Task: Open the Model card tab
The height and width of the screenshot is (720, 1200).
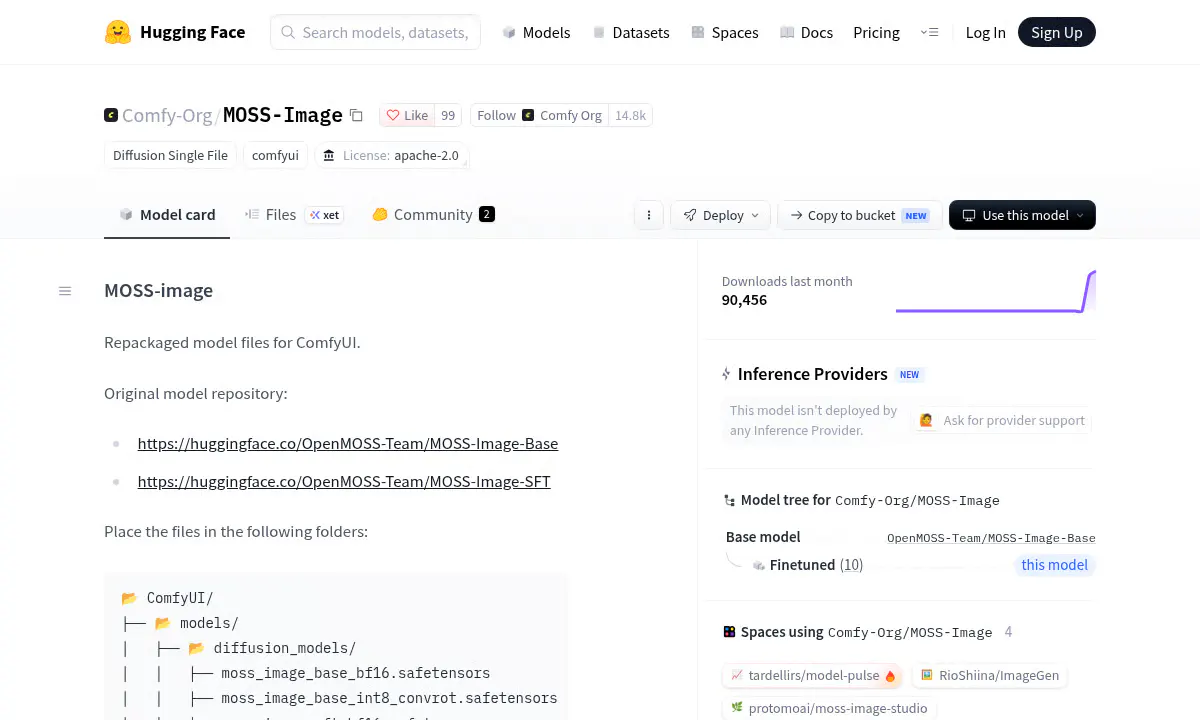Action: tap(167, 215)
